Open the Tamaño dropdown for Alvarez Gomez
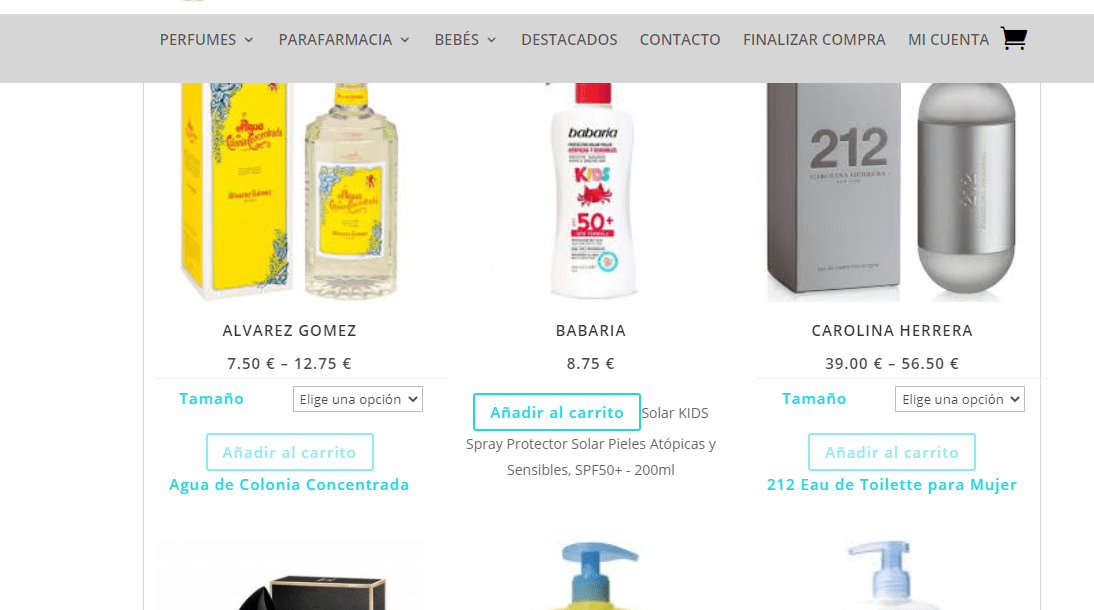This screenshot has height=610, width=1094. pos(358,399)
